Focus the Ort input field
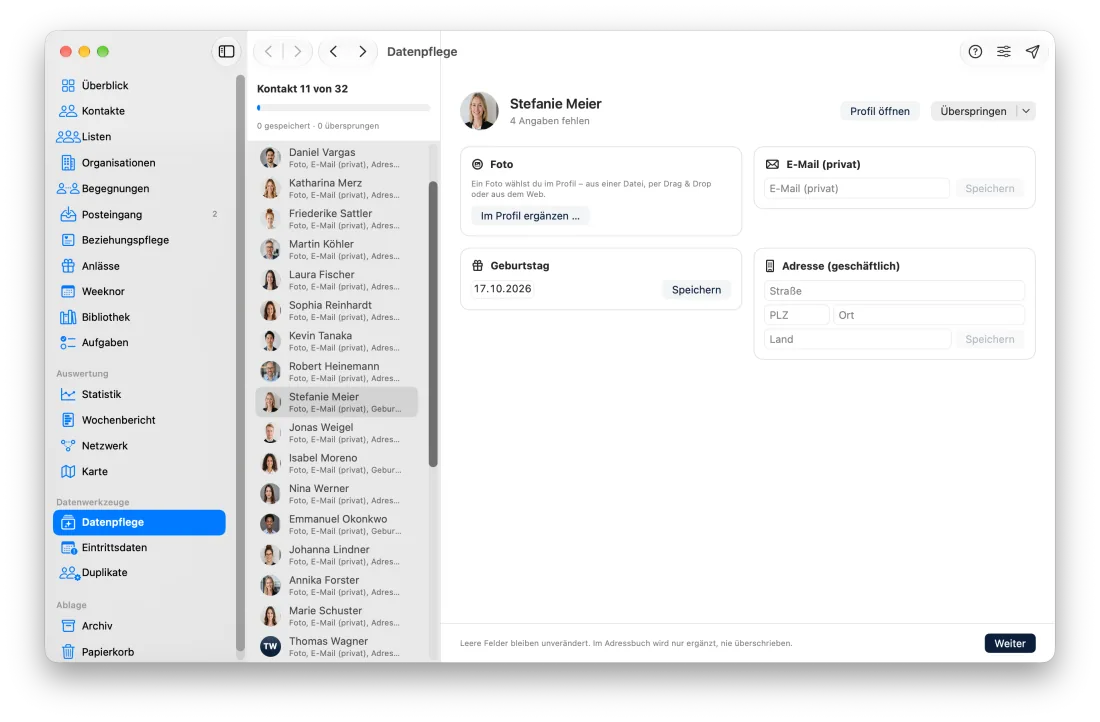This screenshot has height=722, width=1100. tap(928, 315)
